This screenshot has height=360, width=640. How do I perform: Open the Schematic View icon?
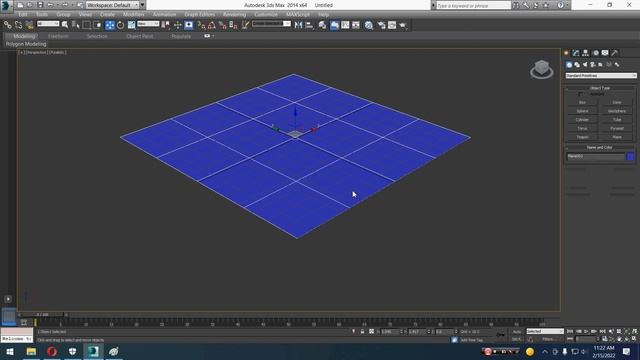[x=356, y=25]
